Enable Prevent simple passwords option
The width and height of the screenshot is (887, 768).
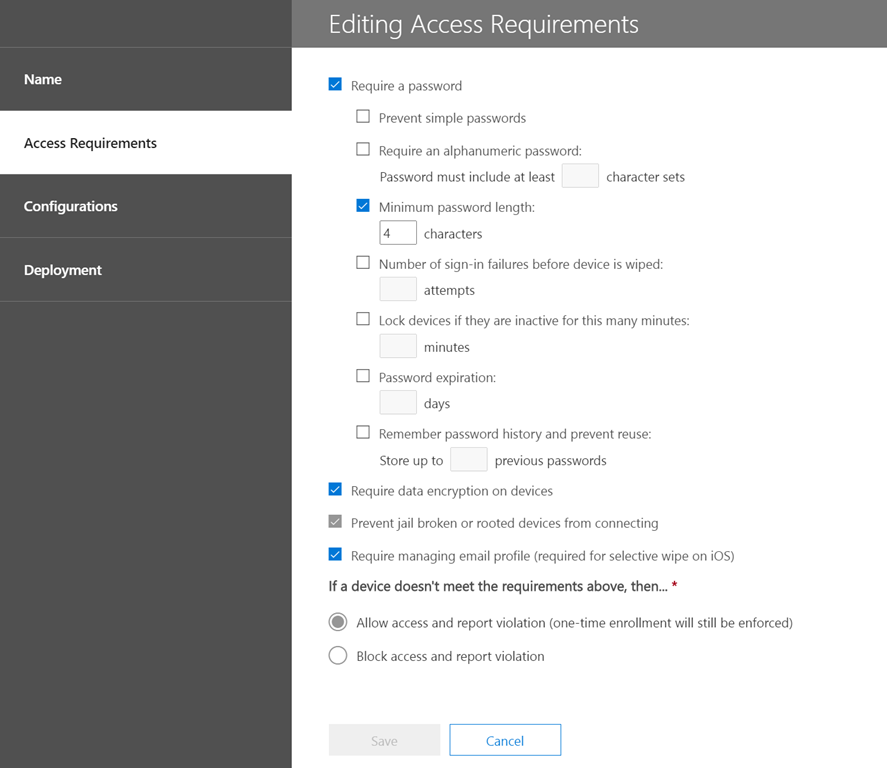pos(363,117)
